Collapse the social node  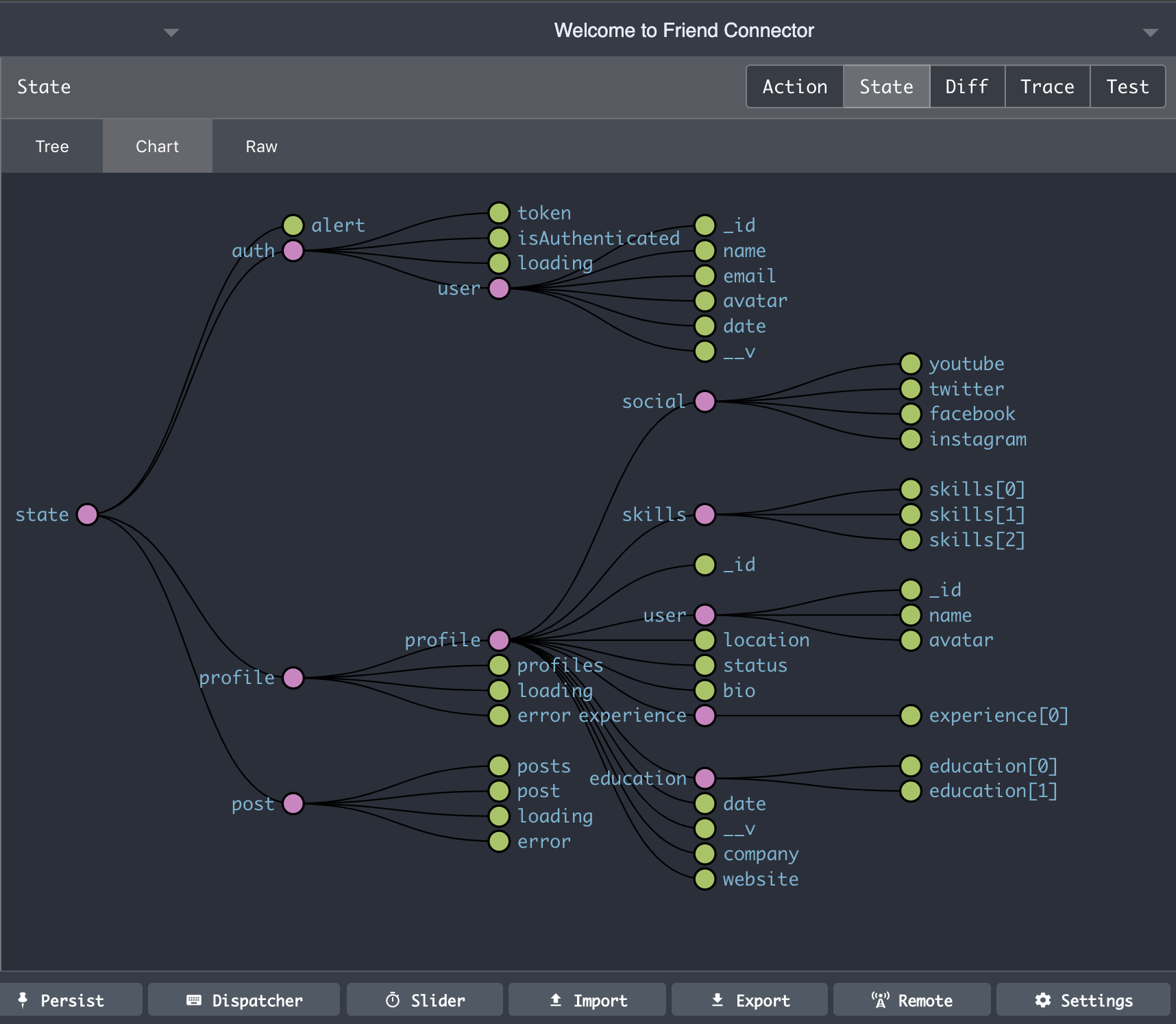[x=705, y=402]
